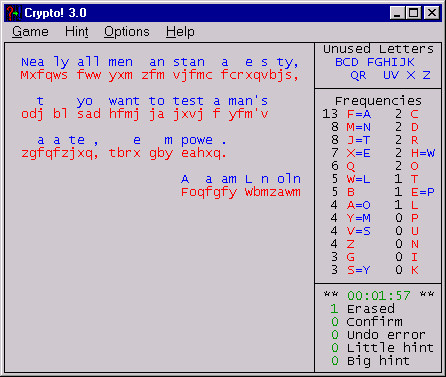Click the 'Confirm' count line
The width and height of the screenshot is (446, 377).
[x=366, y=322]
